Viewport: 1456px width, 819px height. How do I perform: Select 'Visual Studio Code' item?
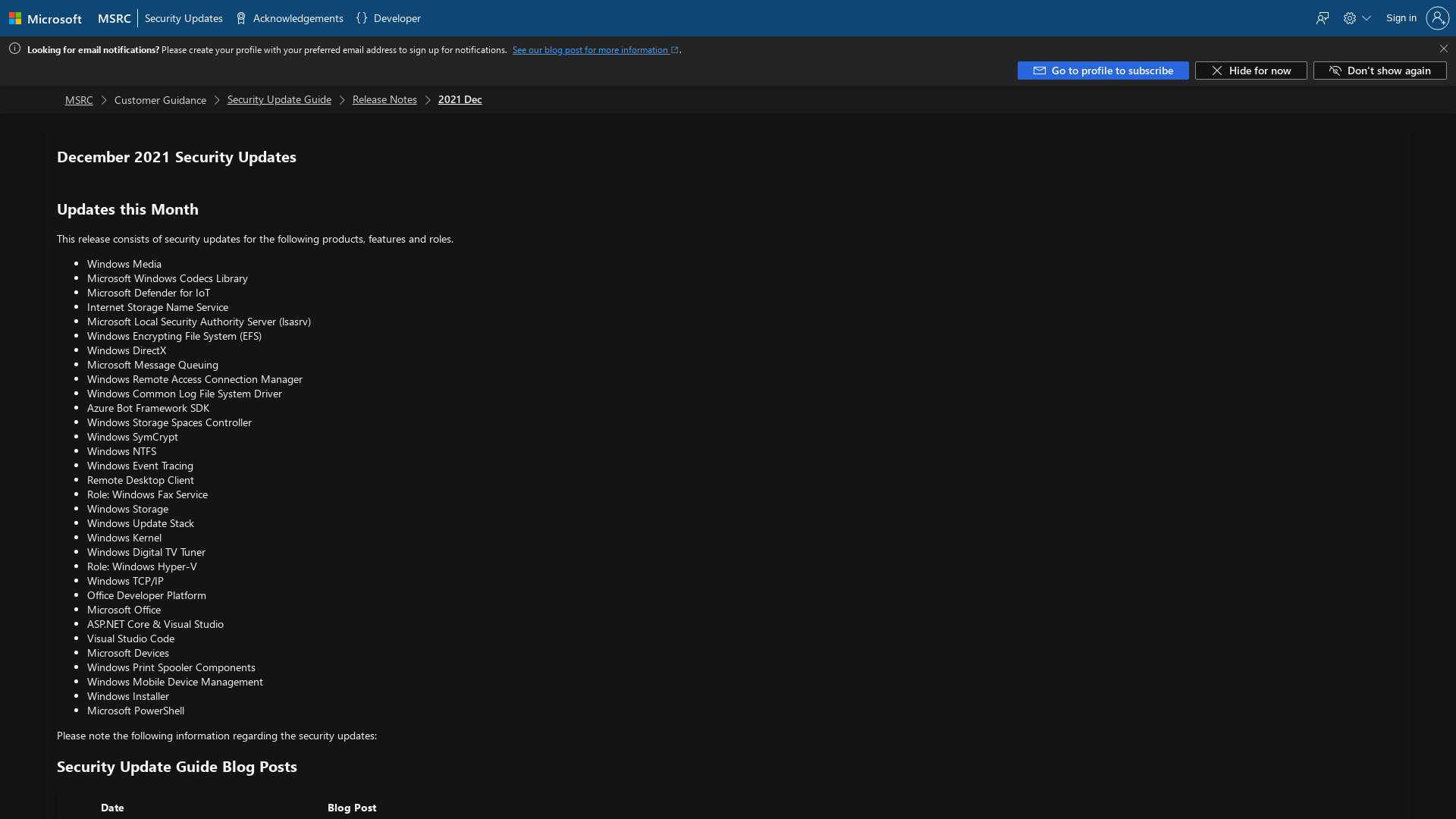130,639
